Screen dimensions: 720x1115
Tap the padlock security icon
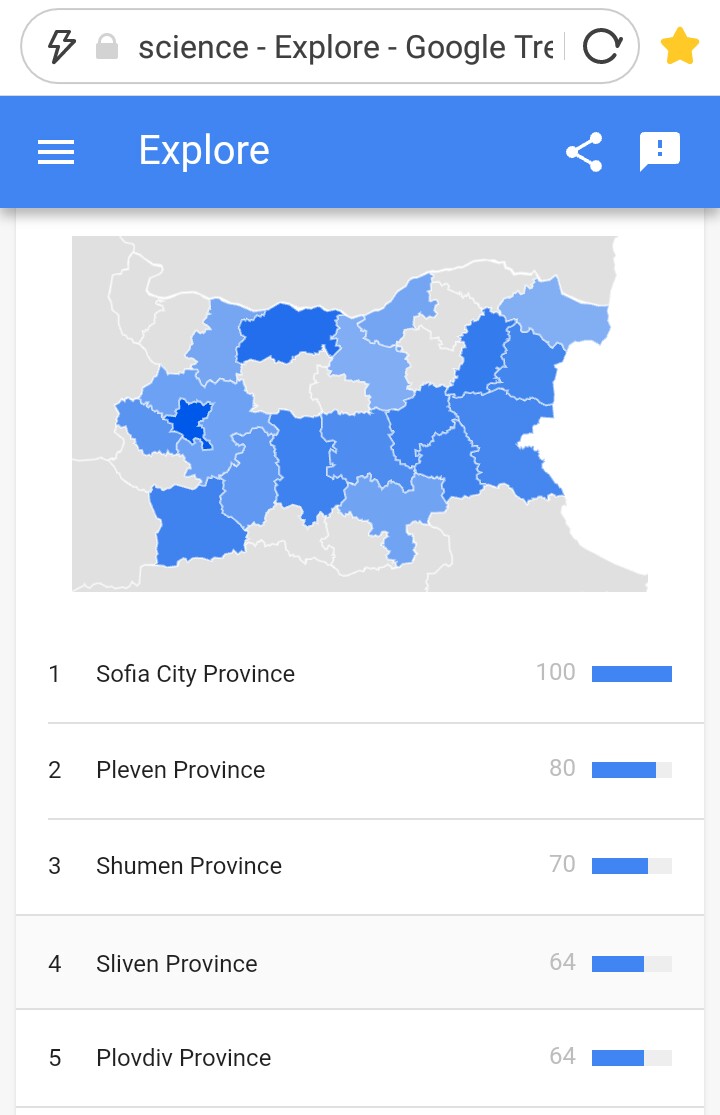(x=106, y=47)
